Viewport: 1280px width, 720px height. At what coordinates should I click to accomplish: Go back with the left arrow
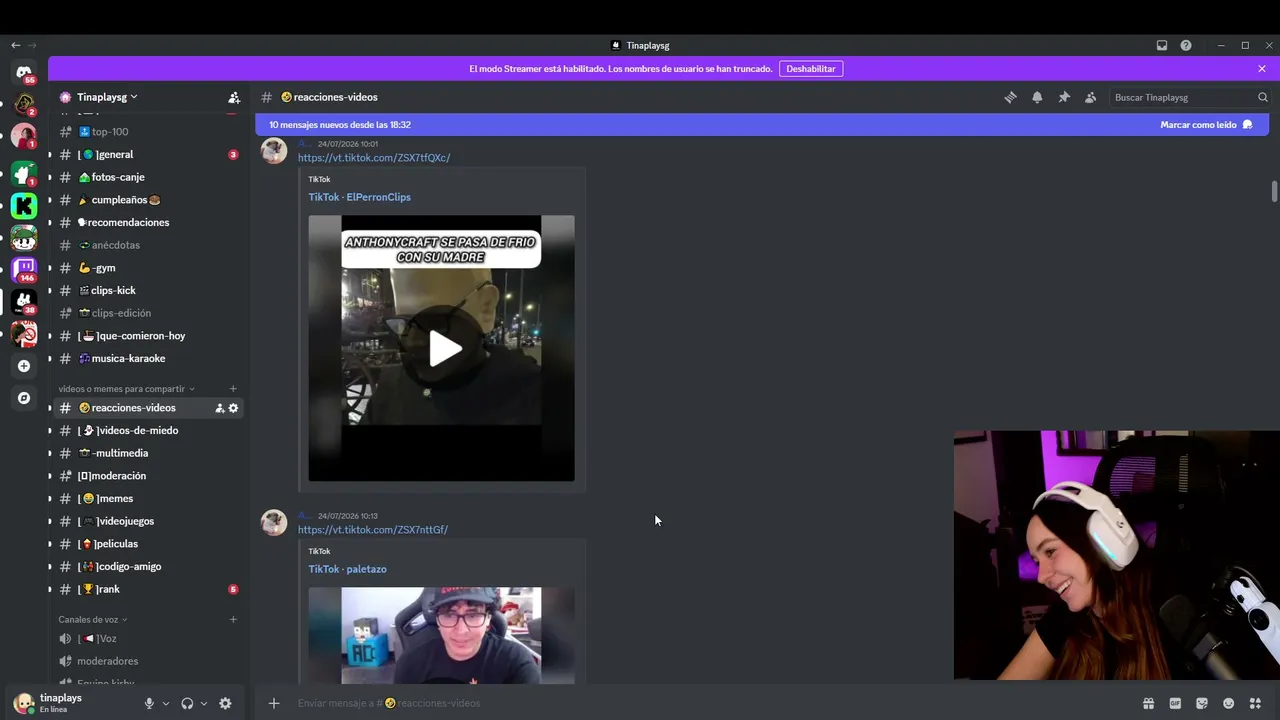pyautogui.click(x=16, y=45)
